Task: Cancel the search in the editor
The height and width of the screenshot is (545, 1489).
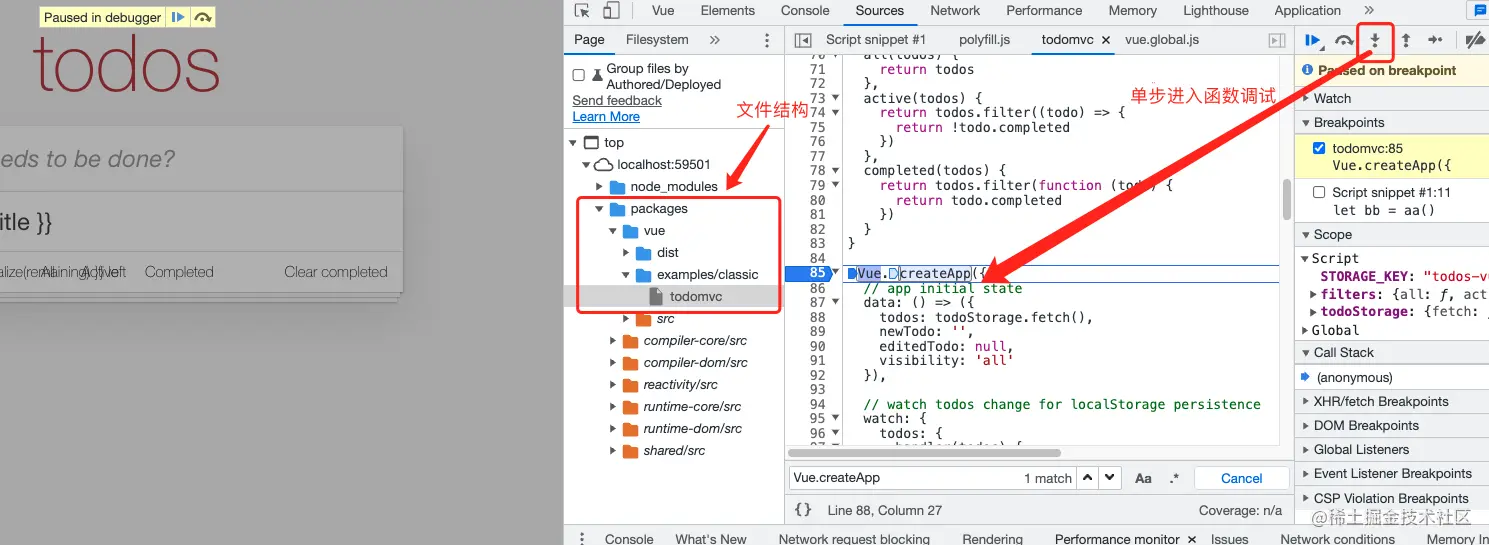Action: pyautogui.click(x=1241, y=478)
